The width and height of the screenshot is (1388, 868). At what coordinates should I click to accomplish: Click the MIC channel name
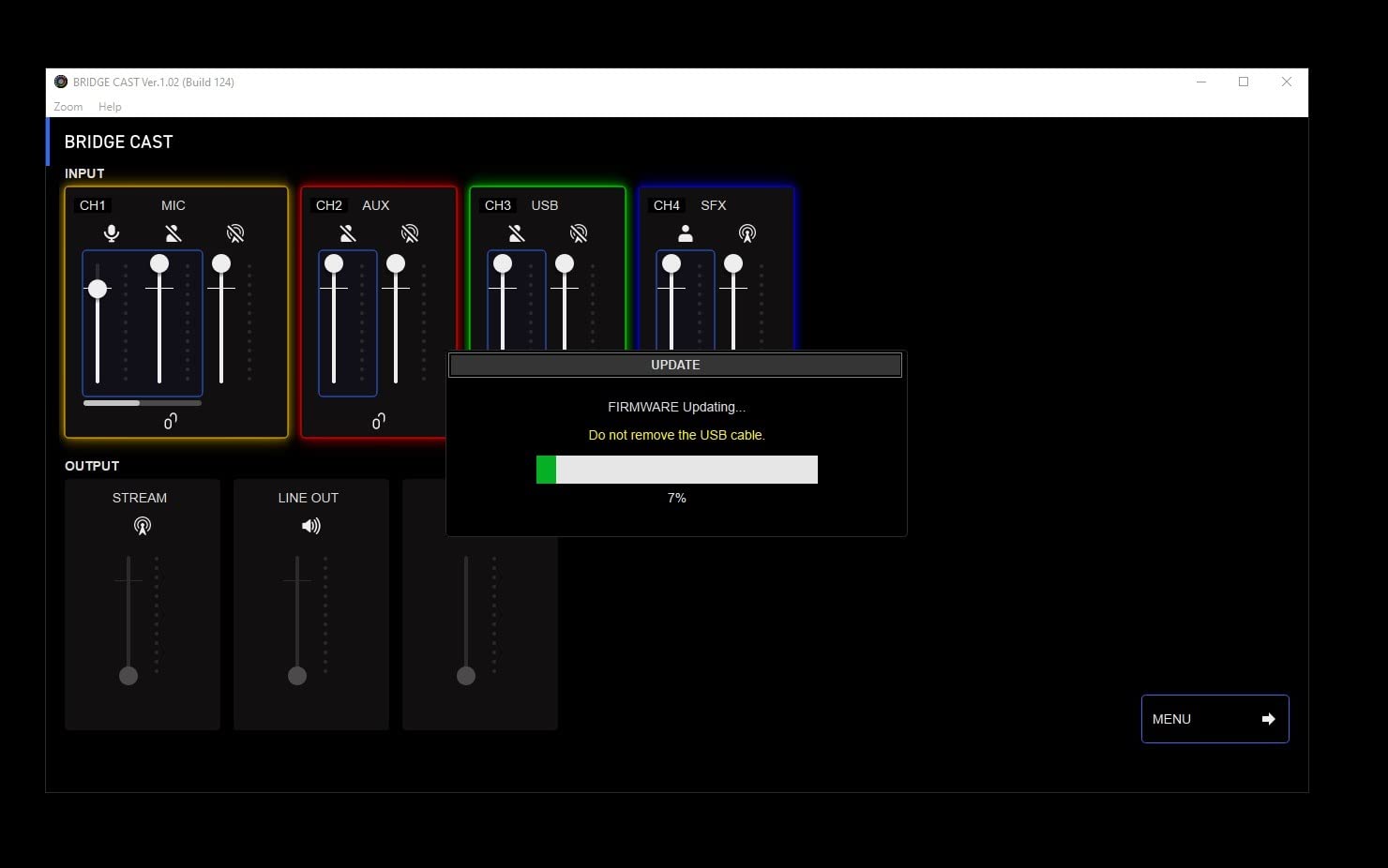173,205
